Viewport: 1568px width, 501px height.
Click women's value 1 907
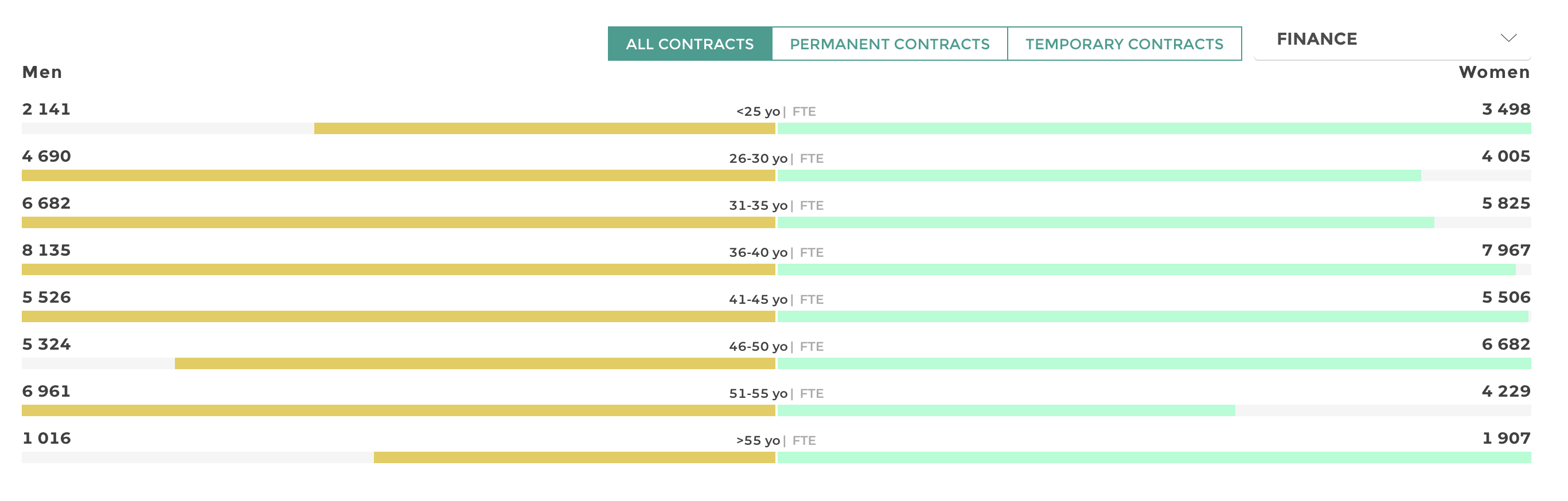click(1506, 439)
